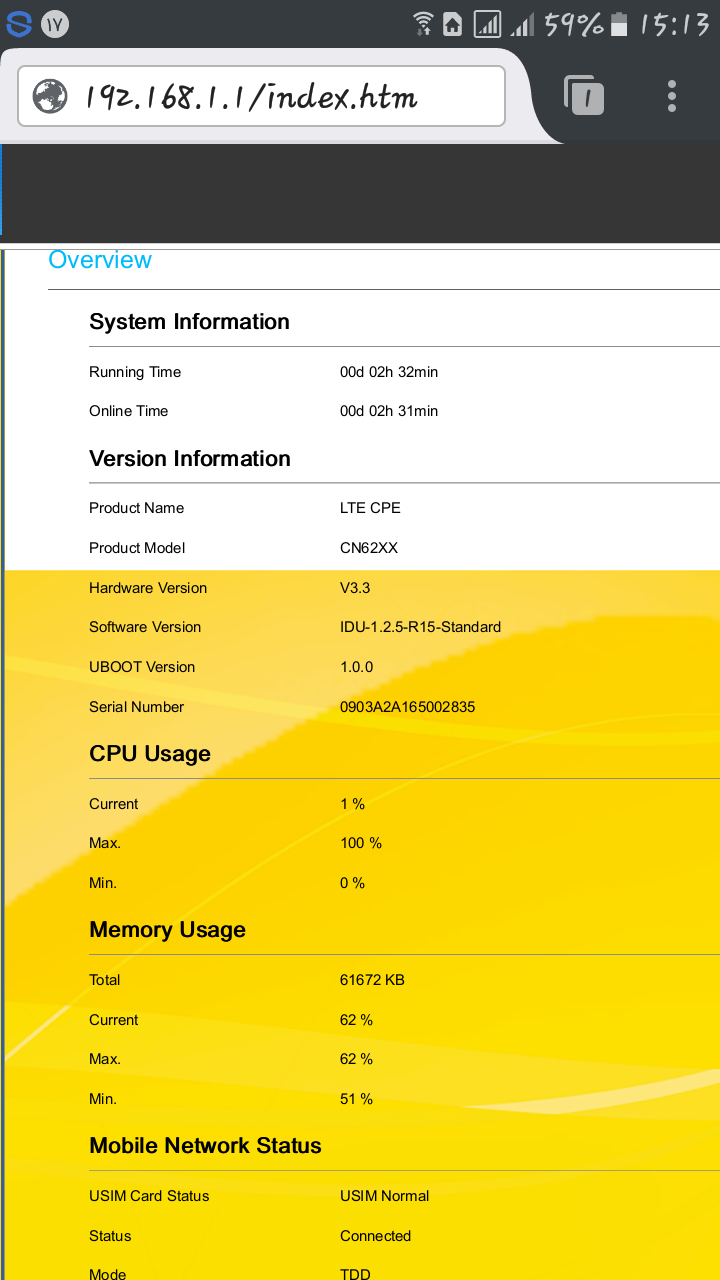Click the Software Version label
The height and width of the screenshot is (1280, 720).
tap(145, 627)
